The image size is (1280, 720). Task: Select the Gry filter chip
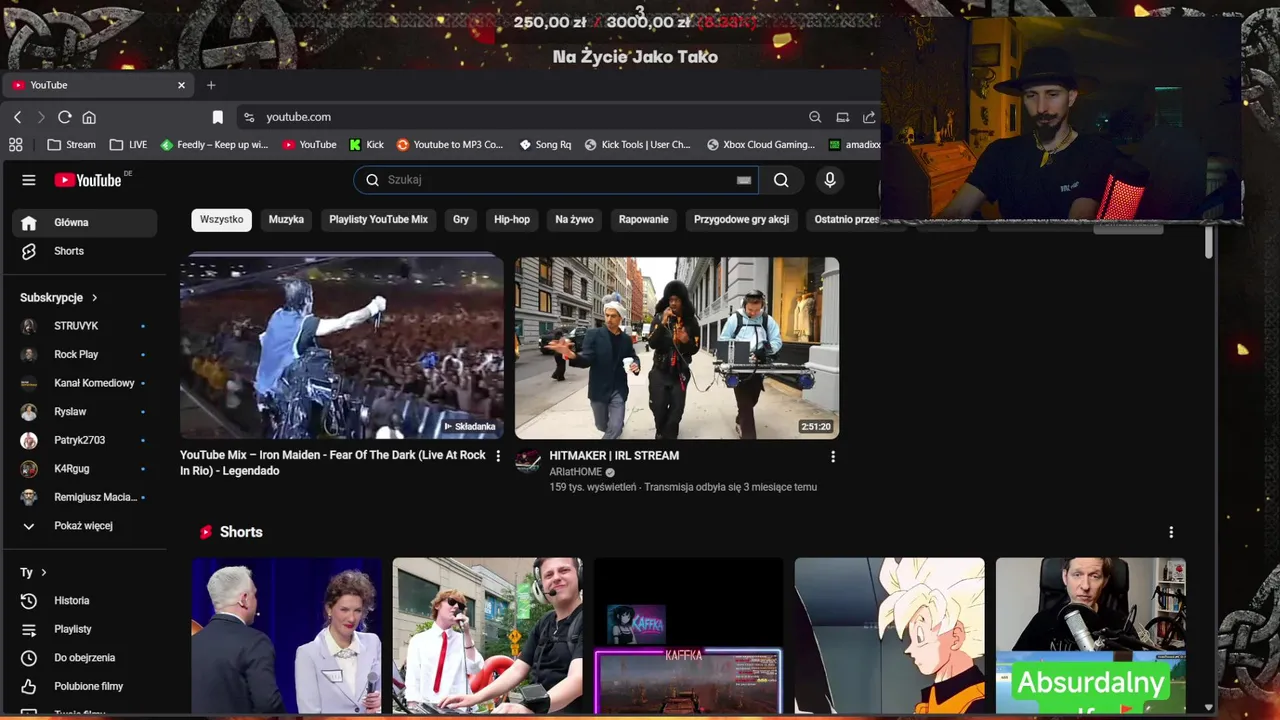coord(461,219)
